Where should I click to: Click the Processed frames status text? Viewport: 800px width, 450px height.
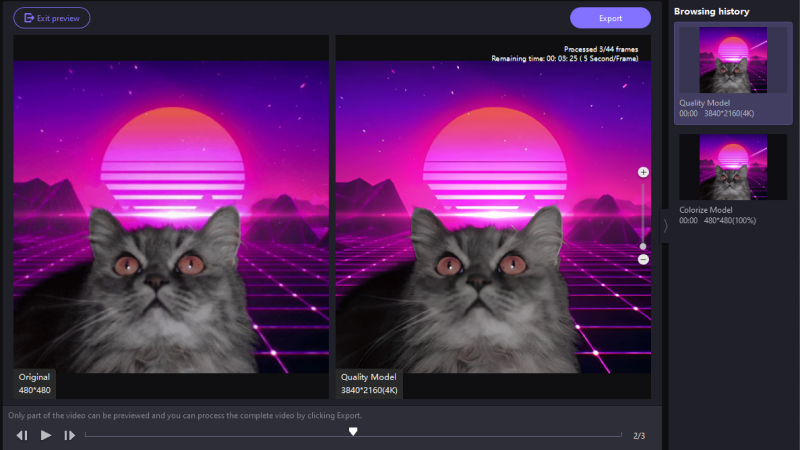point(601,49)
